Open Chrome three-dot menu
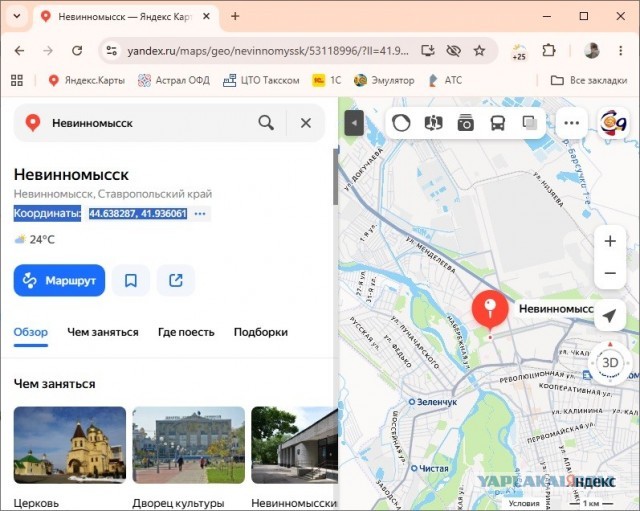640x511 pixels. (x=620, y=51)
